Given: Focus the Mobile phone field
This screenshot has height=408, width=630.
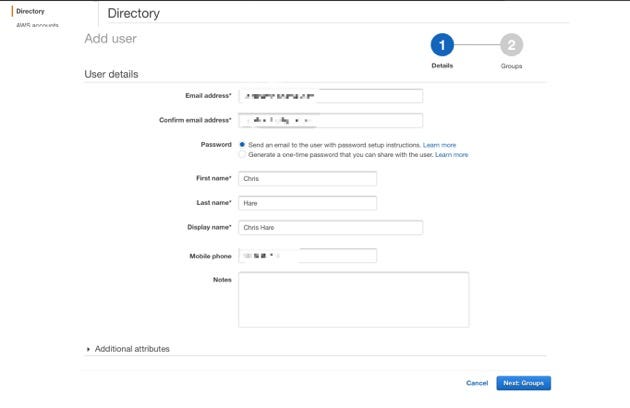Looking at the screenshot, I should [307, 256].
